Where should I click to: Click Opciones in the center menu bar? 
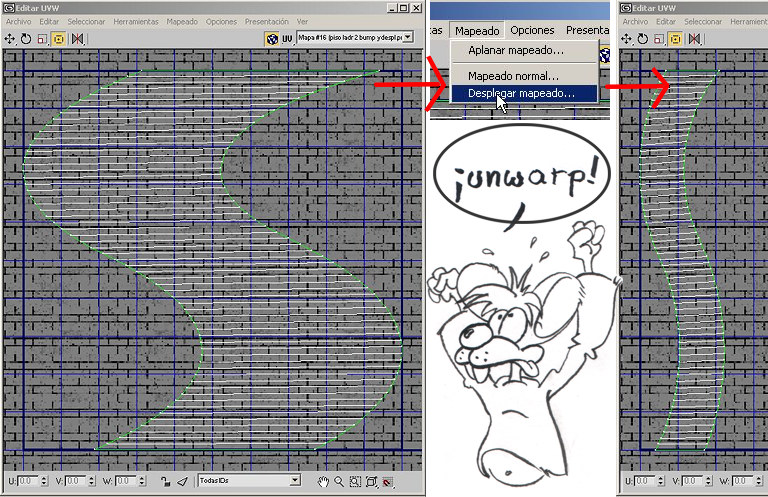tap(532, 30)
